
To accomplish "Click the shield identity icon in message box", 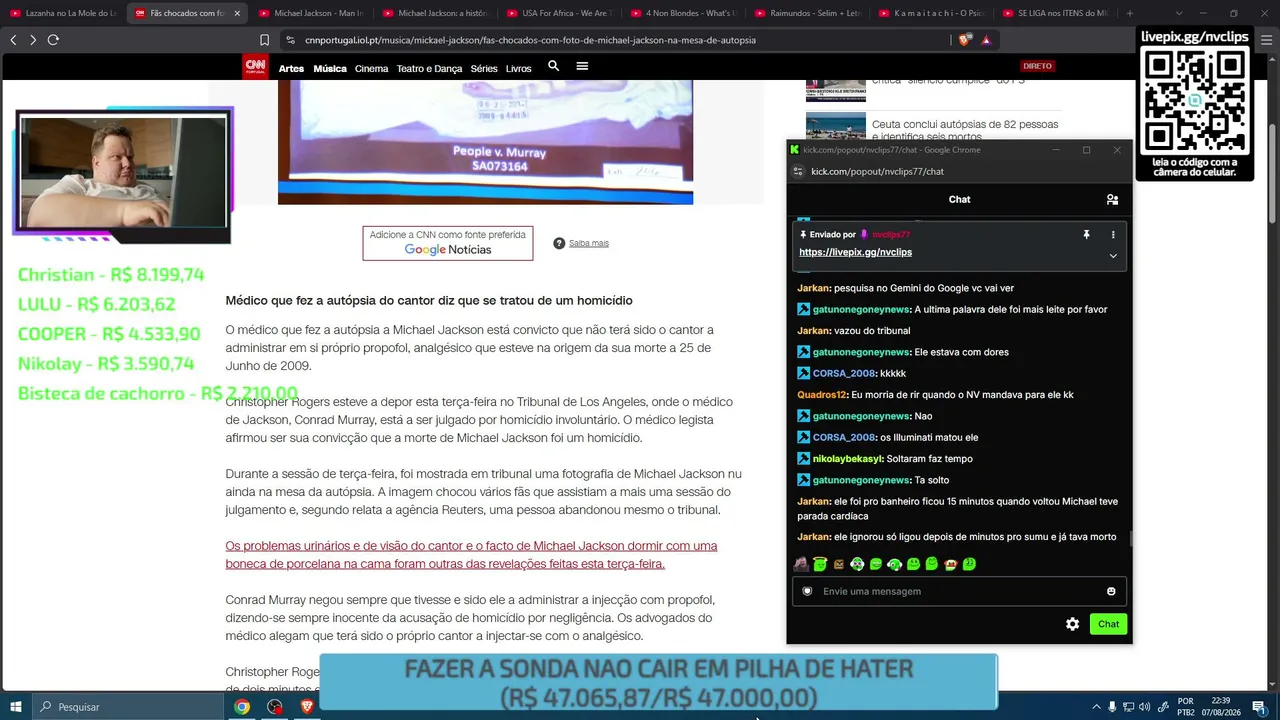I will (807, 591).
